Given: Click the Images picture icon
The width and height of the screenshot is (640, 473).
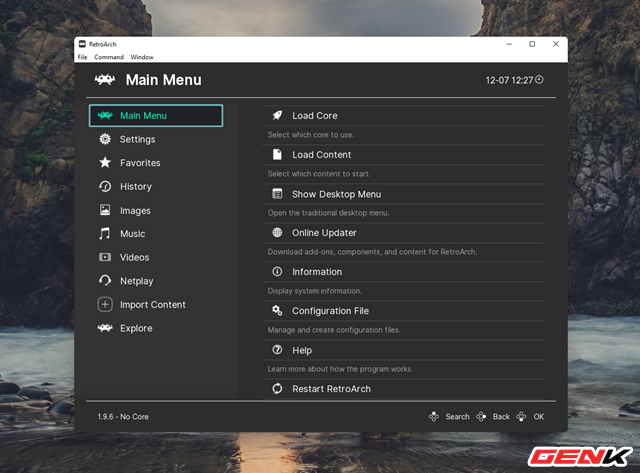Looking at the screenshot, I should (105, 210).
